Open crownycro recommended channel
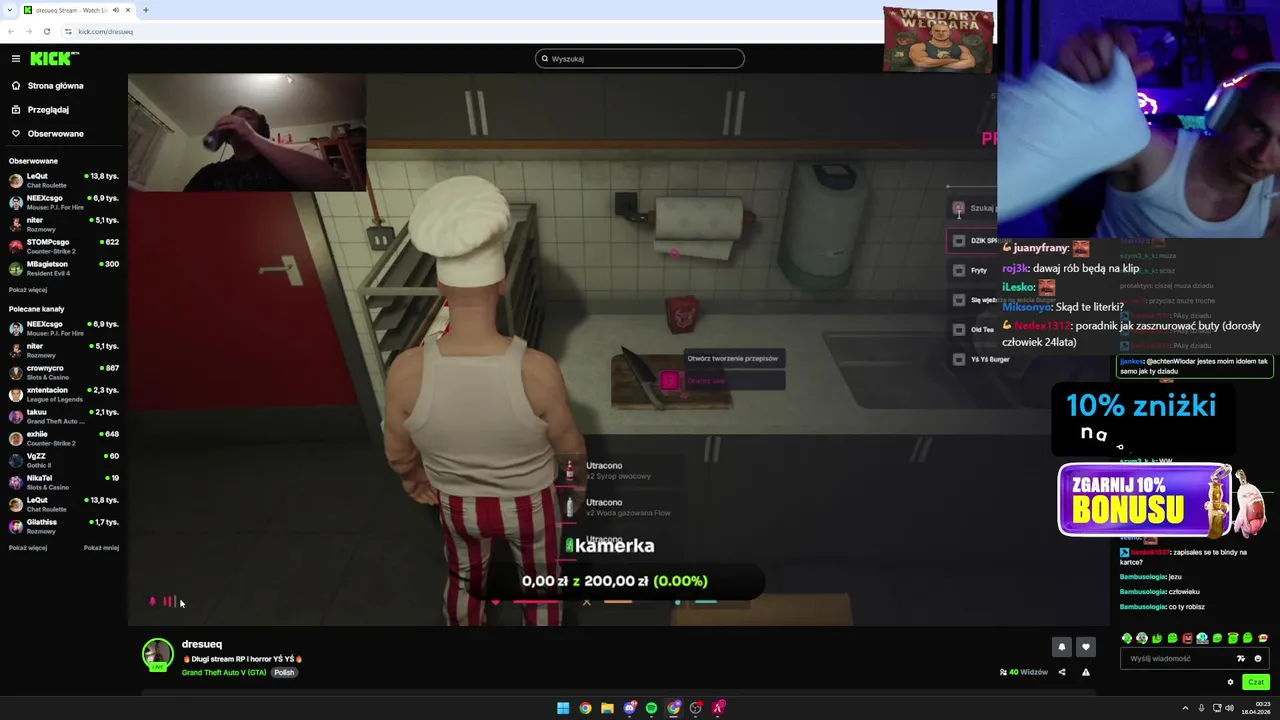 63,372
